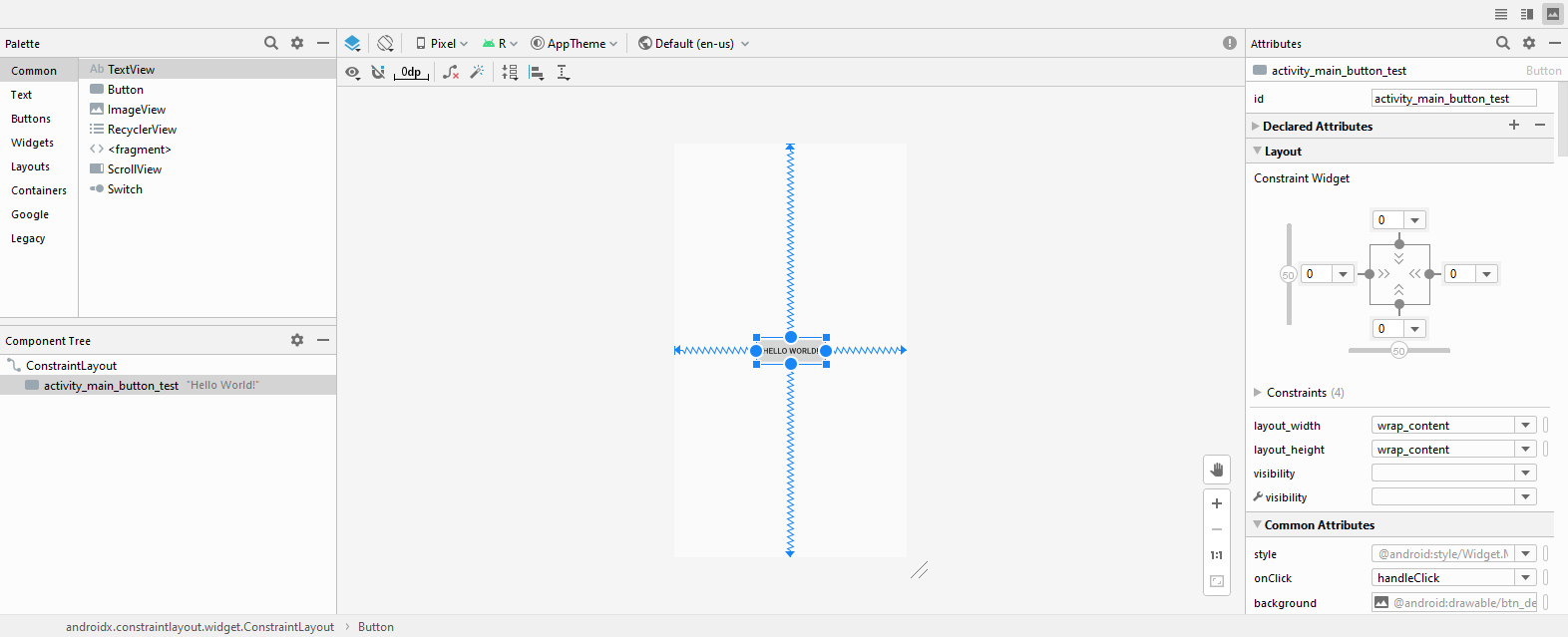1568x637 pixels.
Task: Toggle autoconnect to parent magnet icon
Action: 378,72
